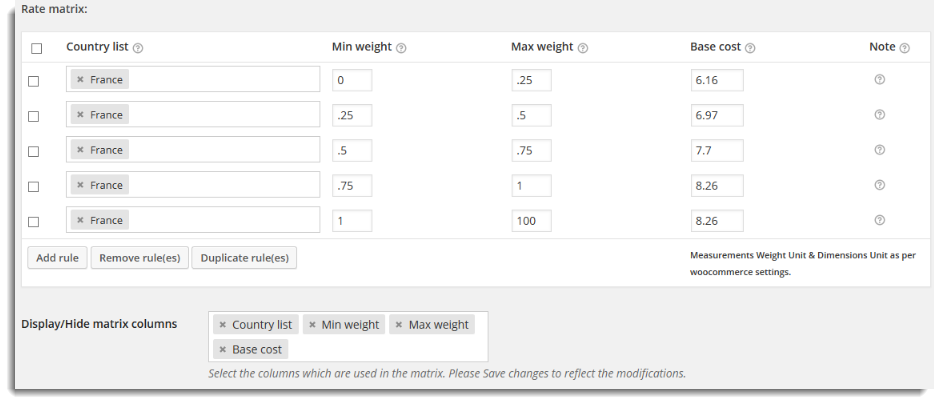
Task: Focus the Max weight field showing 100
Action: [531, 220]
